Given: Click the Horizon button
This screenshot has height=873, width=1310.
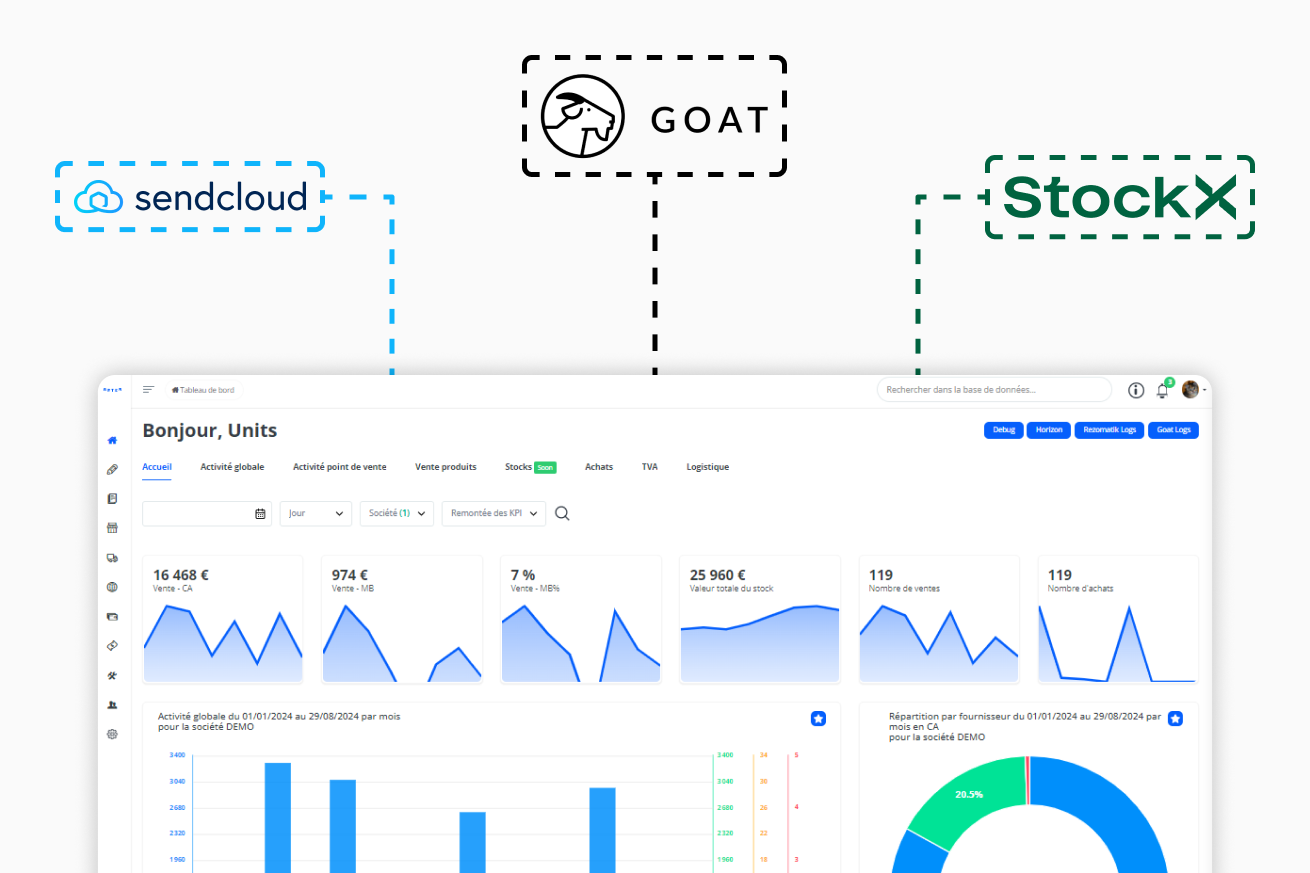Looking at the screenshot, I should 1049,430.
